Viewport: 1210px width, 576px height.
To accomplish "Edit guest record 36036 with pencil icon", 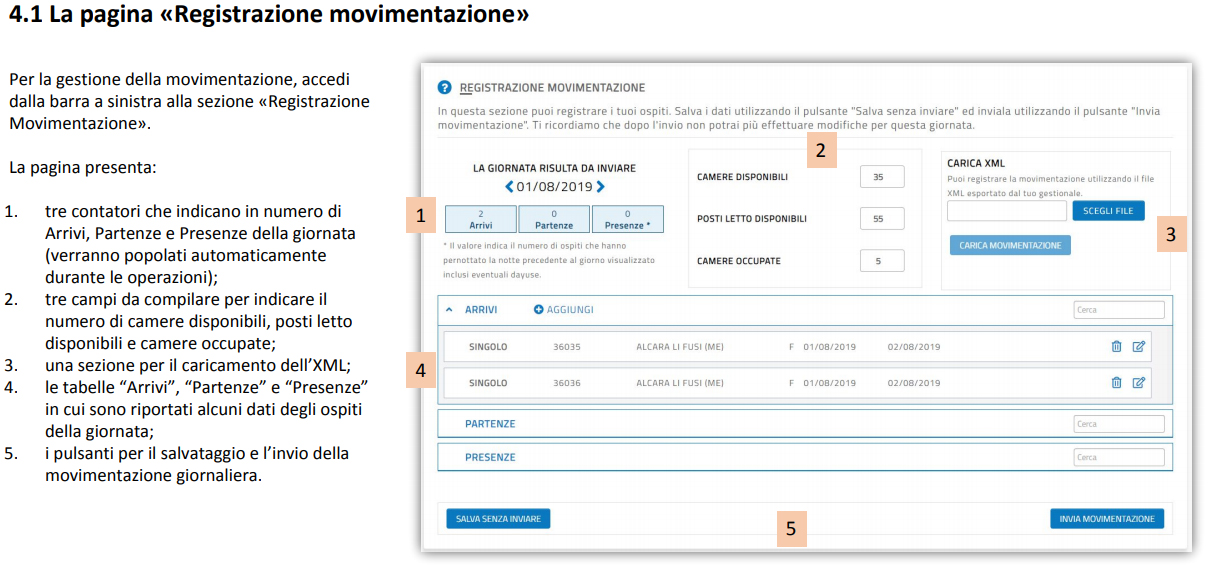I will 1138,382.
